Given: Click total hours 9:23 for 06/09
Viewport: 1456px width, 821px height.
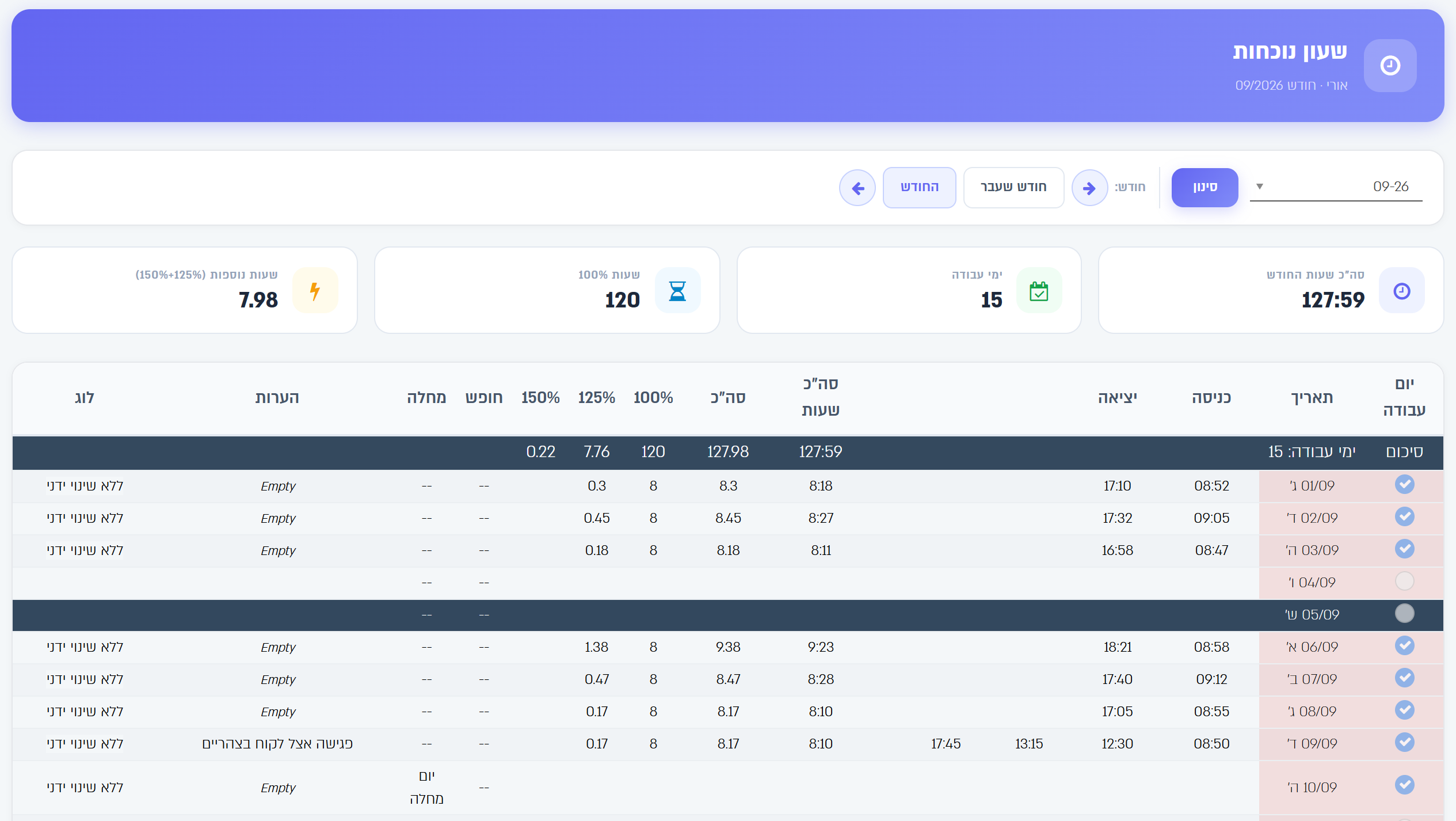Looking at the screenshot, I should click(820, 647).
